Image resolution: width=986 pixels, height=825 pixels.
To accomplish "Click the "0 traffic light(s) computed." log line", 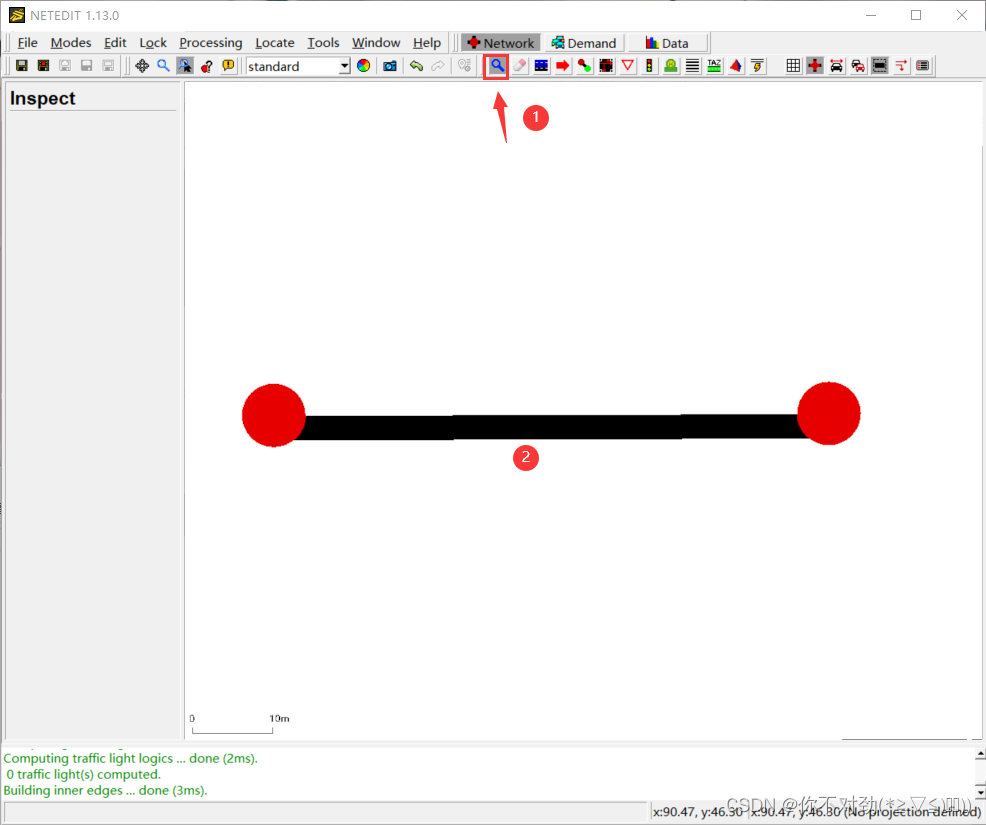I will [x=84, y=774].
